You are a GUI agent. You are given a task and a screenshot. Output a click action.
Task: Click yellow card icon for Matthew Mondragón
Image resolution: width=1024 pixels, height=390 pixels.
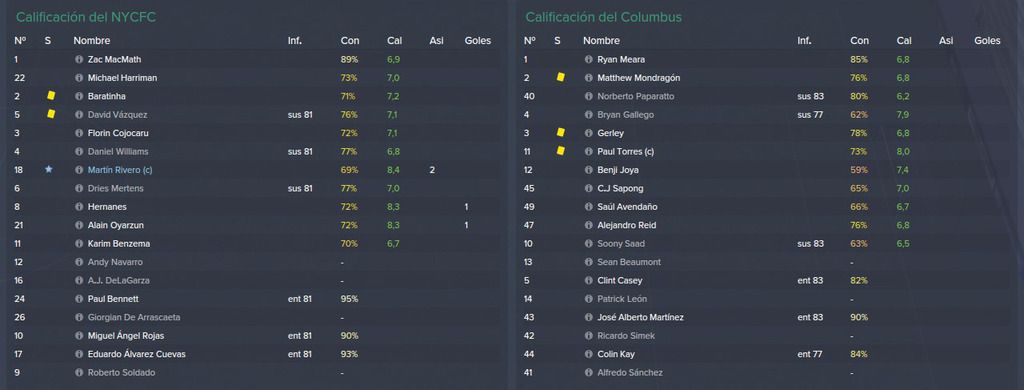(560, 77)
